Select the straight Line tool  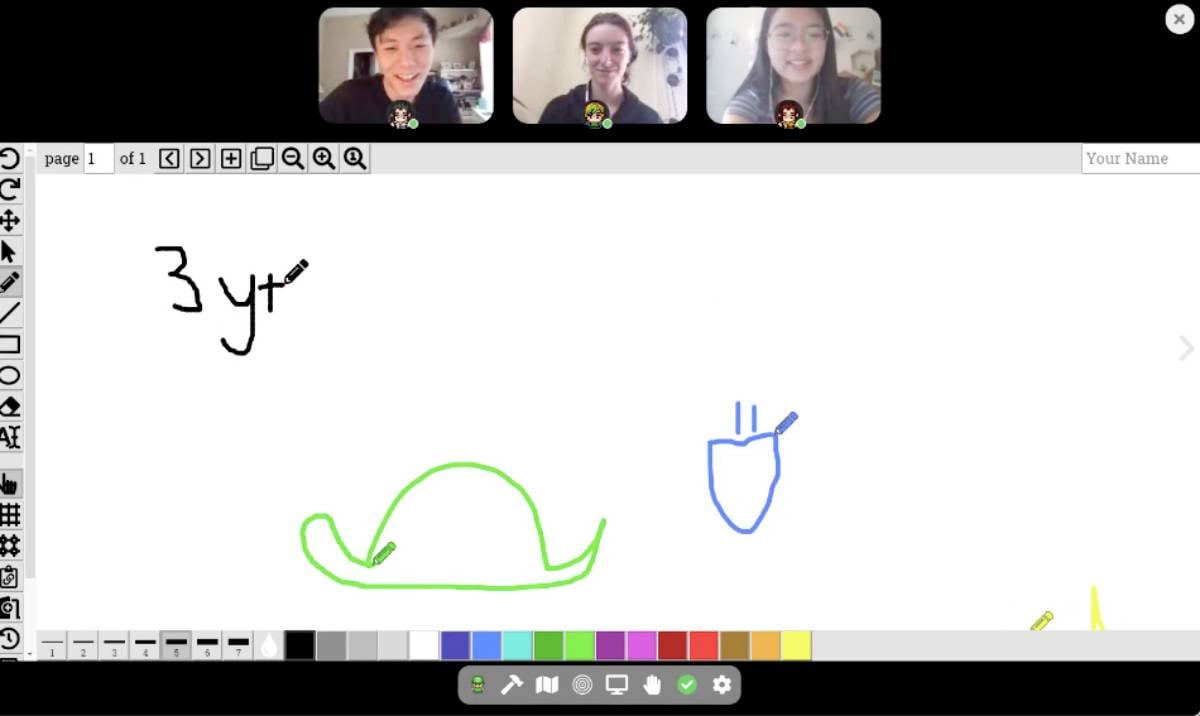[x=9, y=313]
